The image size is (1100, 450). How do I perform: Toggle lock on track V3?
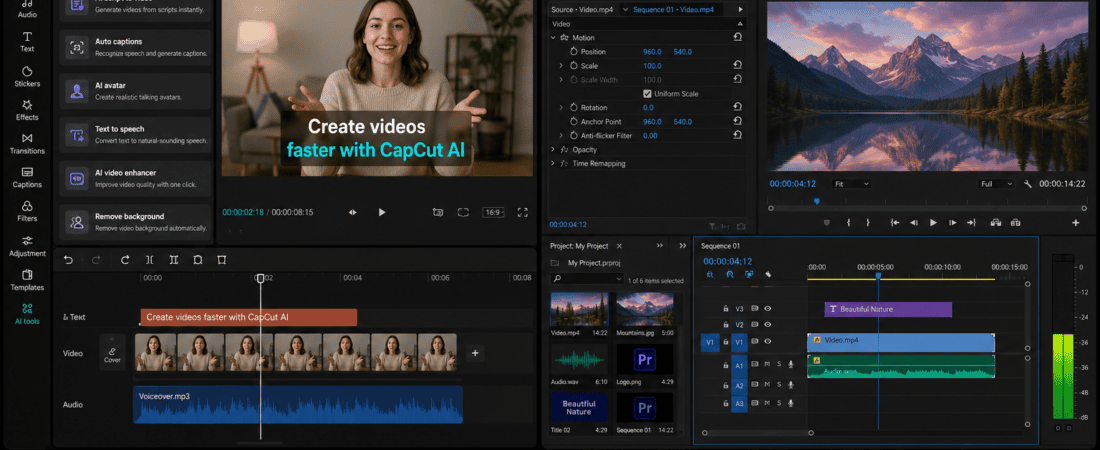(x=726, y=308)
